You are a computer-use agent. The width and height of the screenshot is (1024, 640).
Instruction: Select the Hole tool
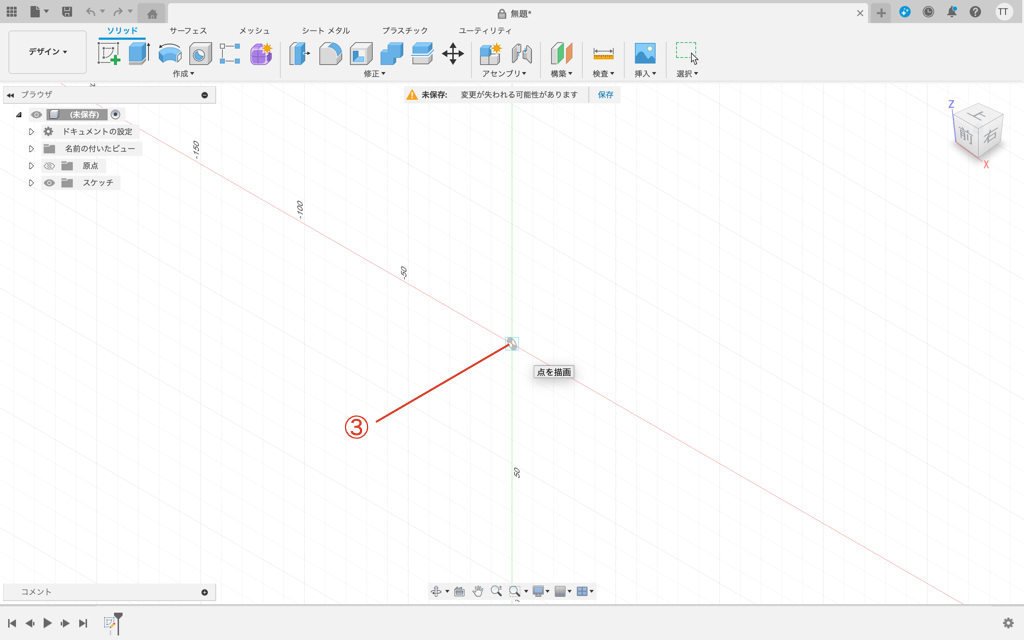(x=200, y=54)
